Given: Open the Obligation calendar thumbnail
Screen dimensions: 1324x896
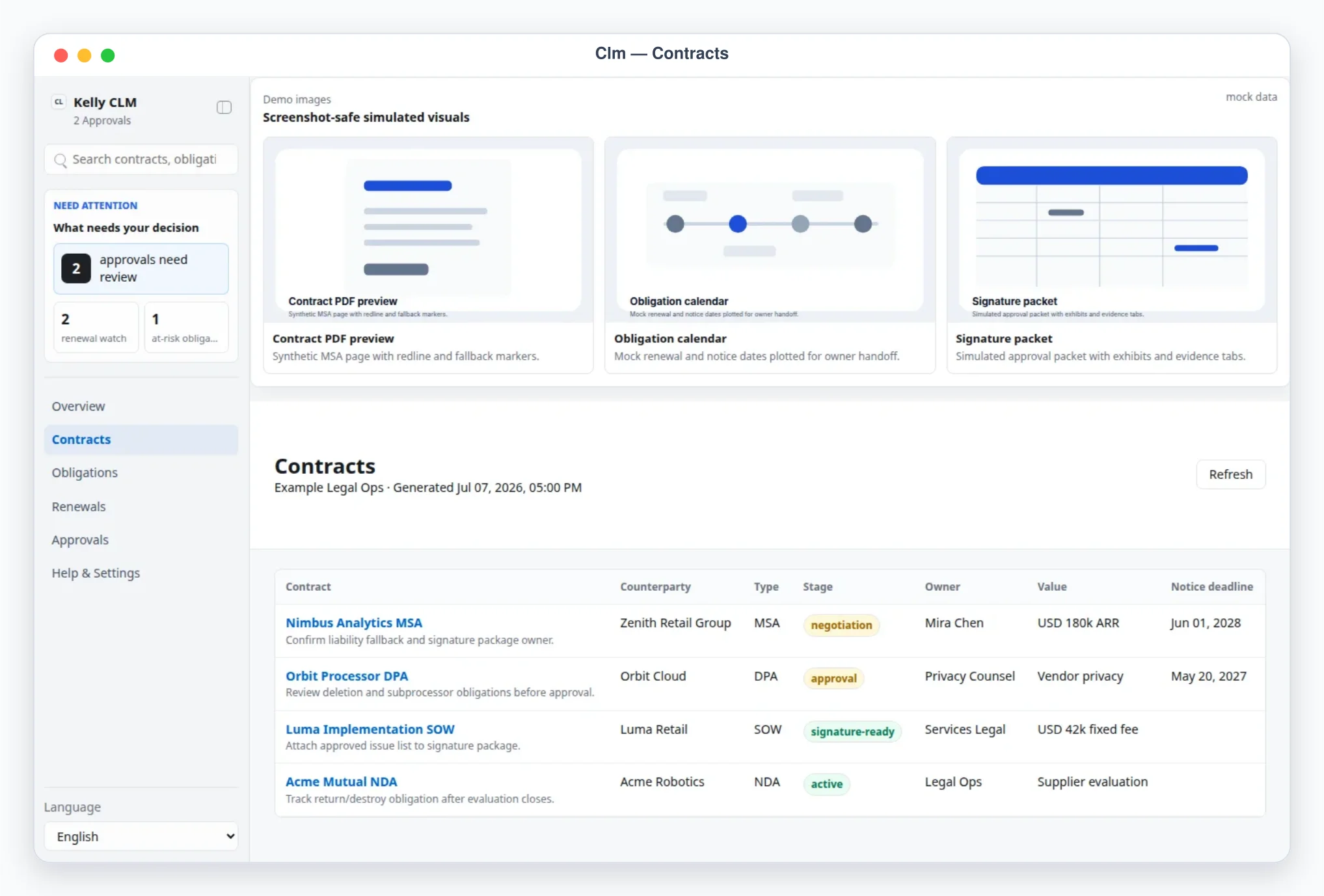Looking at the screenshot, I should (770, 230).
